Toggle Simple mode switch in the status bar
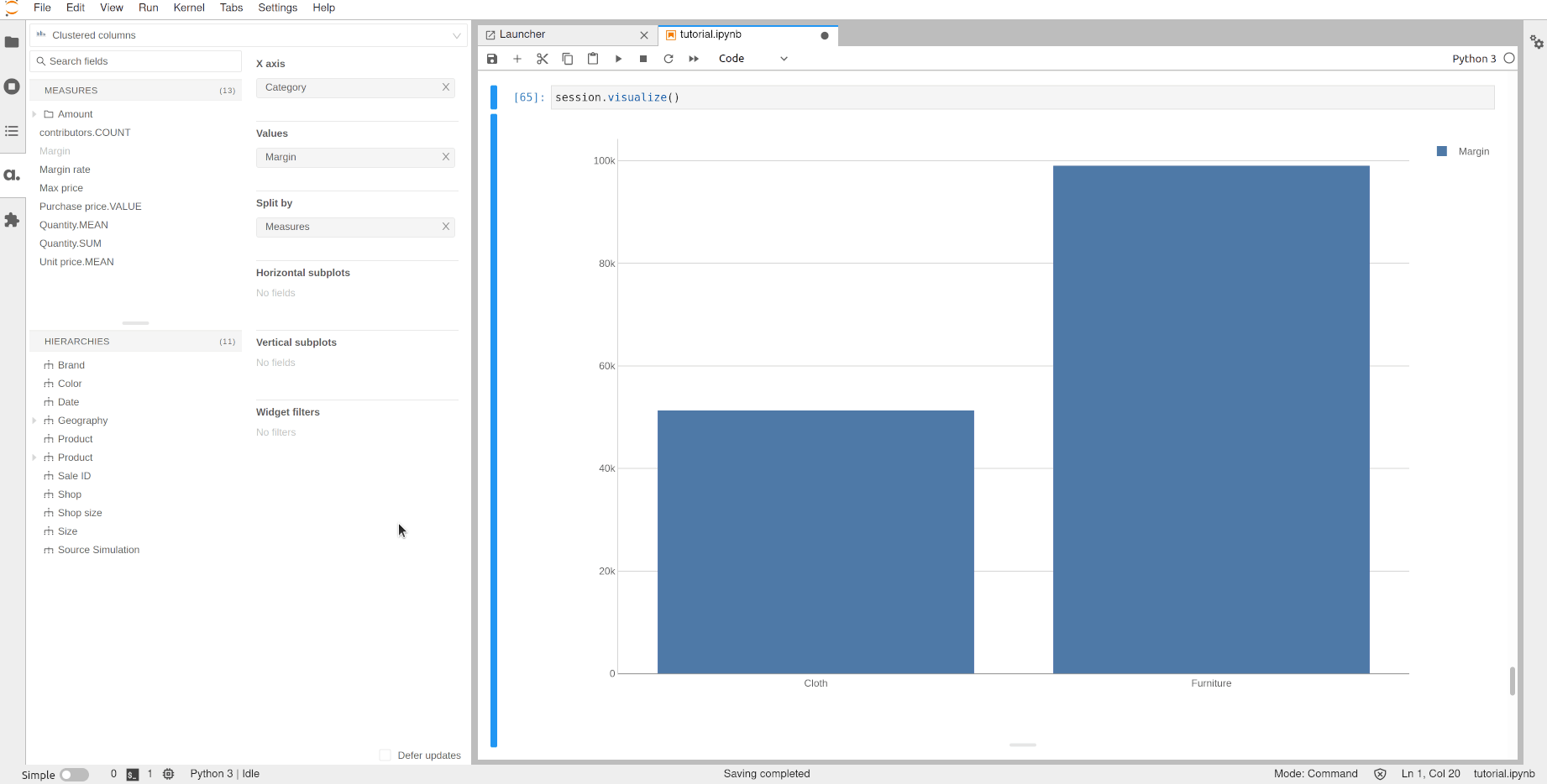1547x784 pixels. pyautogui.click(x=74, y=775)
